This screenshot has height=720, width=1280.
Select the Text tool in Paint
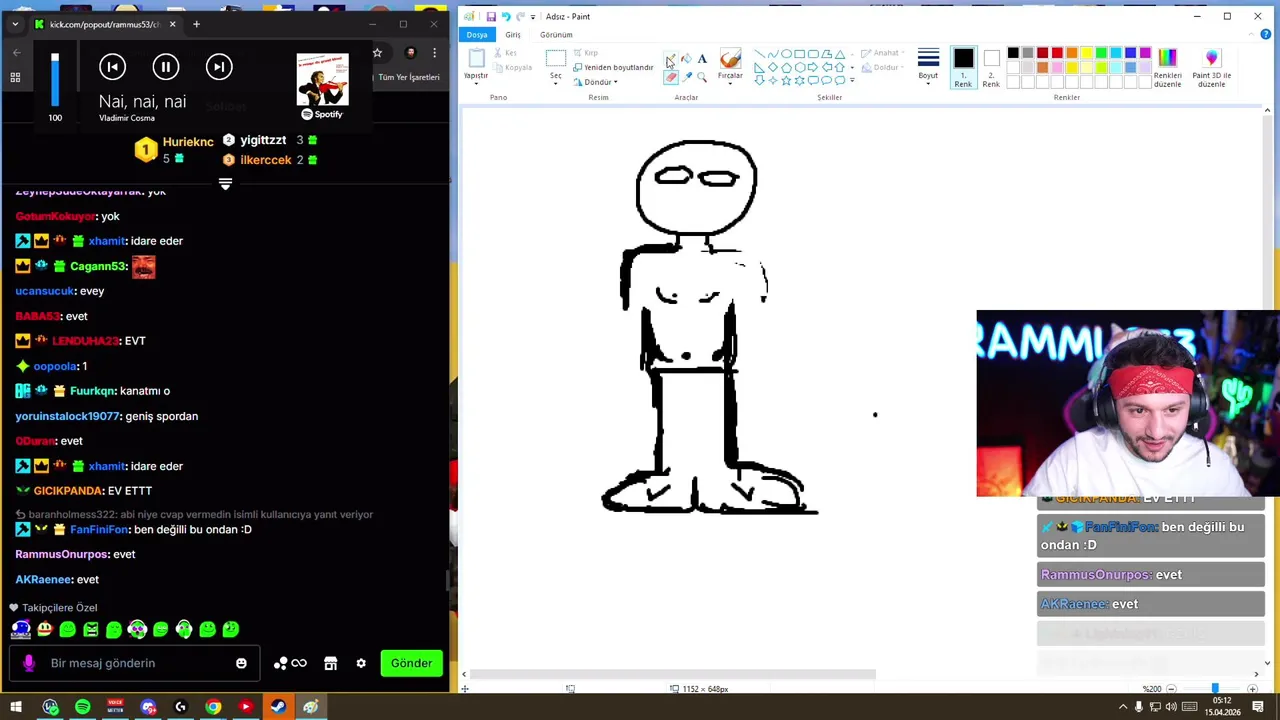702,59
